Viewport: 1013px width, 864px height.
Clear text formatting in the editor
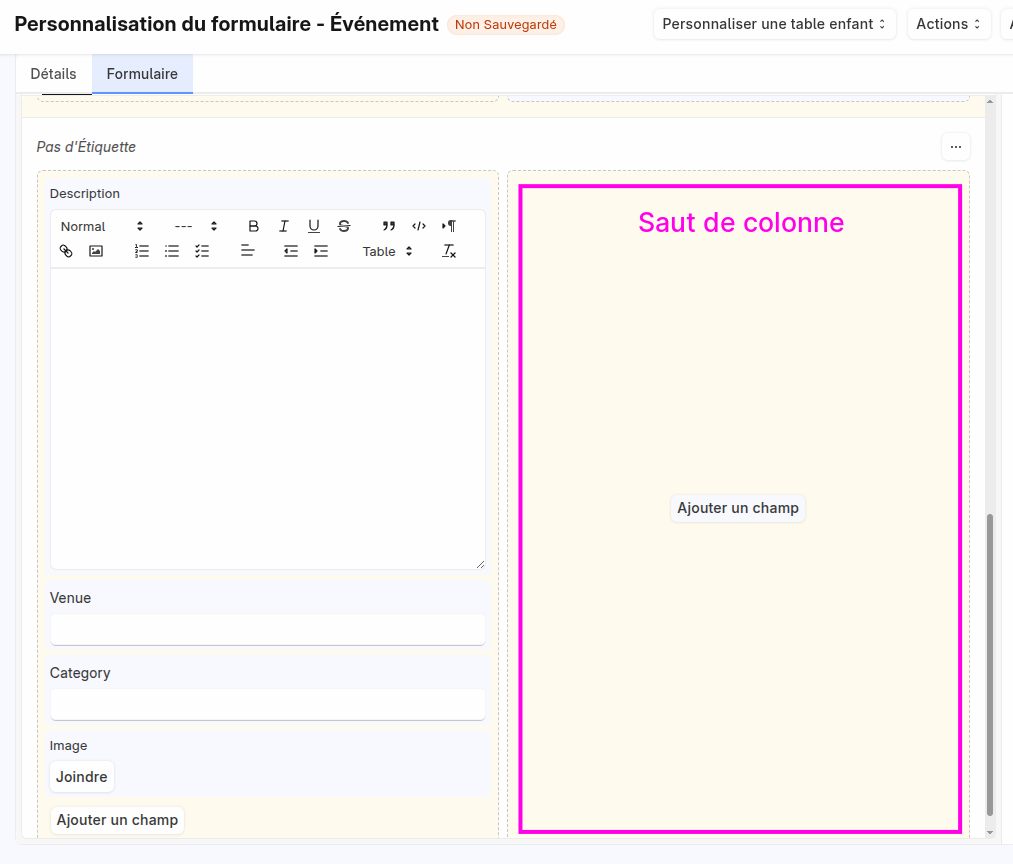449,251
